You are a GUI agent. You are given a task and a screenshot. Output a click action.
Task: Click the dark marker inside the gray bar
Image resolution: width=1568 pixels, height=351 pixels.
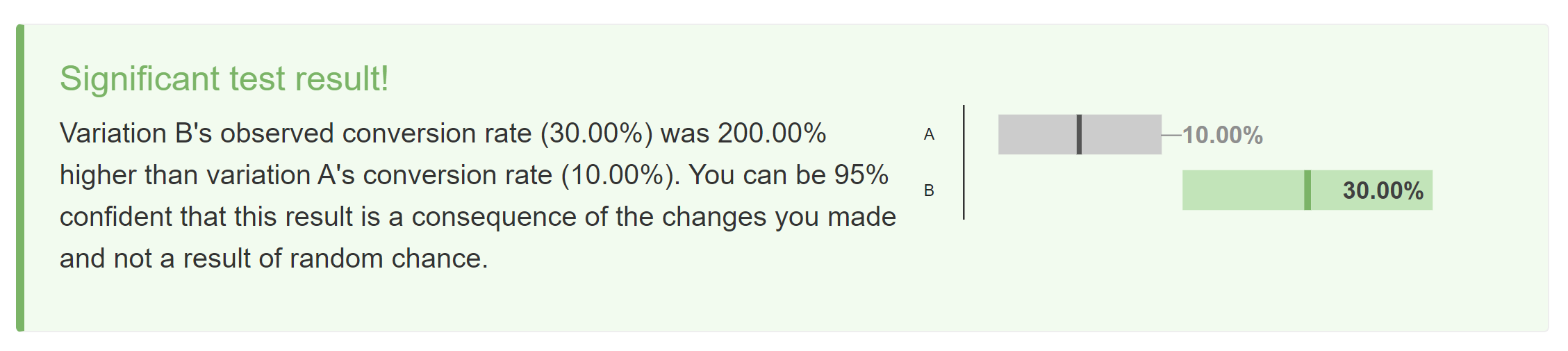pyautogui.click(x=1079, y=134)
